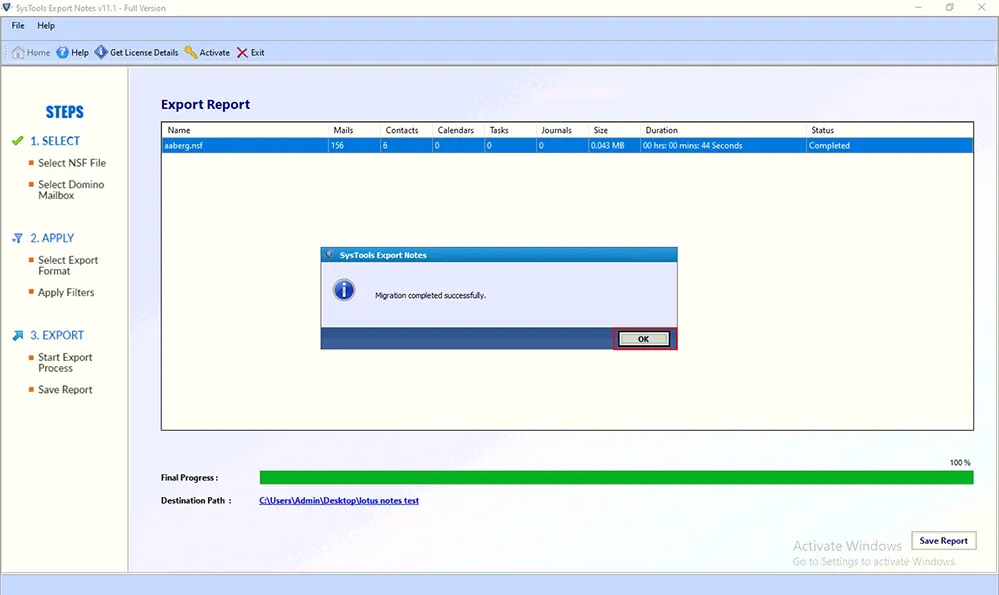Click the 0.043 MB size cell
The image size is (999, 595).
[614, 145]
